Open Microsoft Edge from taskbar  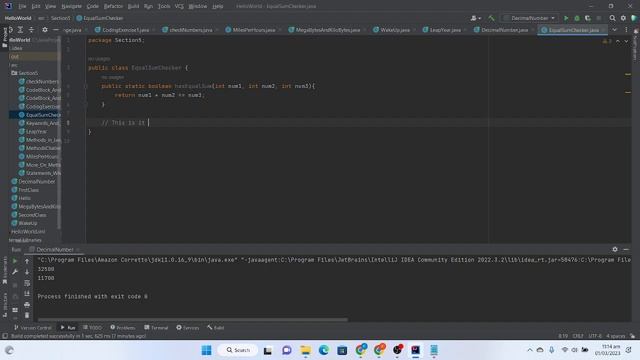tap(324, 350)
